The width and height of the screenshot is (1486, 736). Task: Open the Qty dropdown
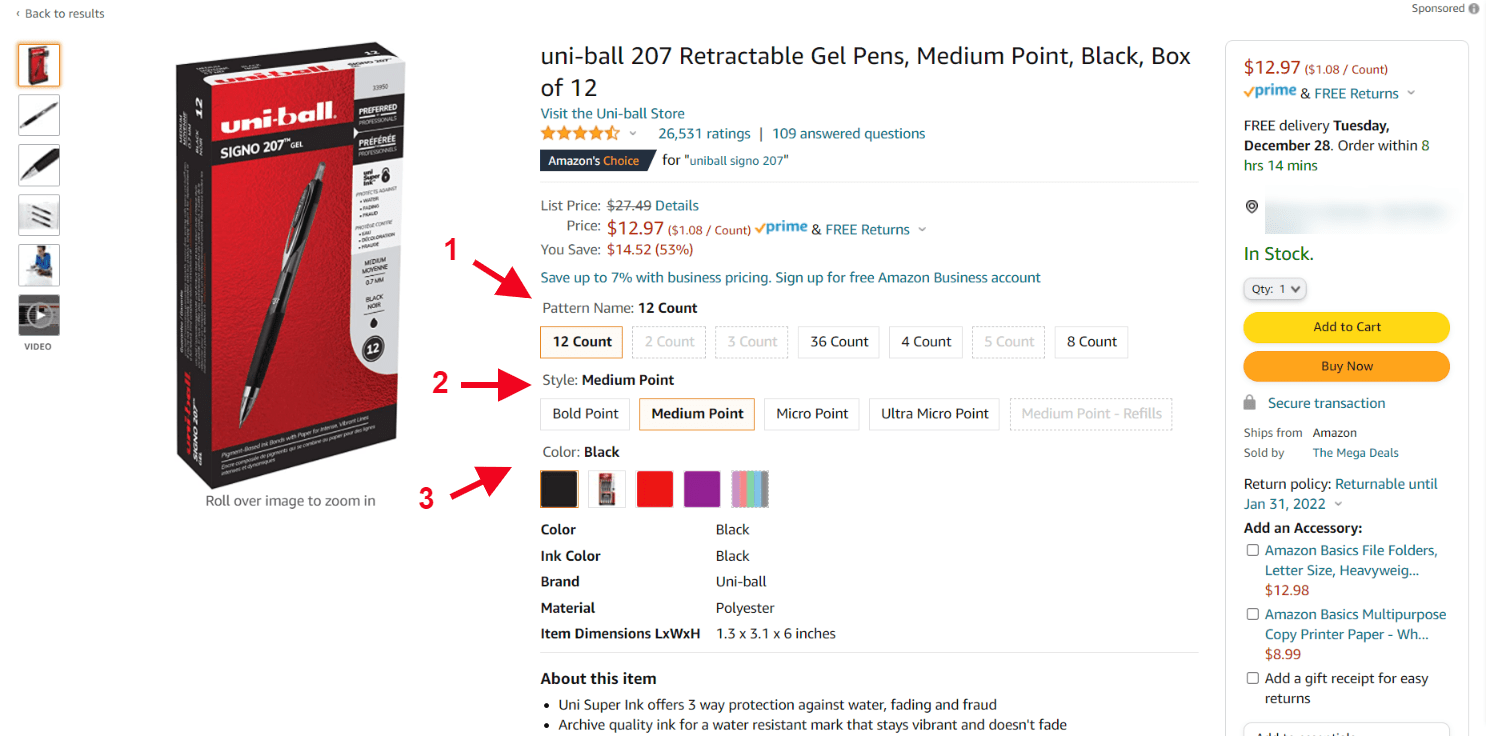1275,289
